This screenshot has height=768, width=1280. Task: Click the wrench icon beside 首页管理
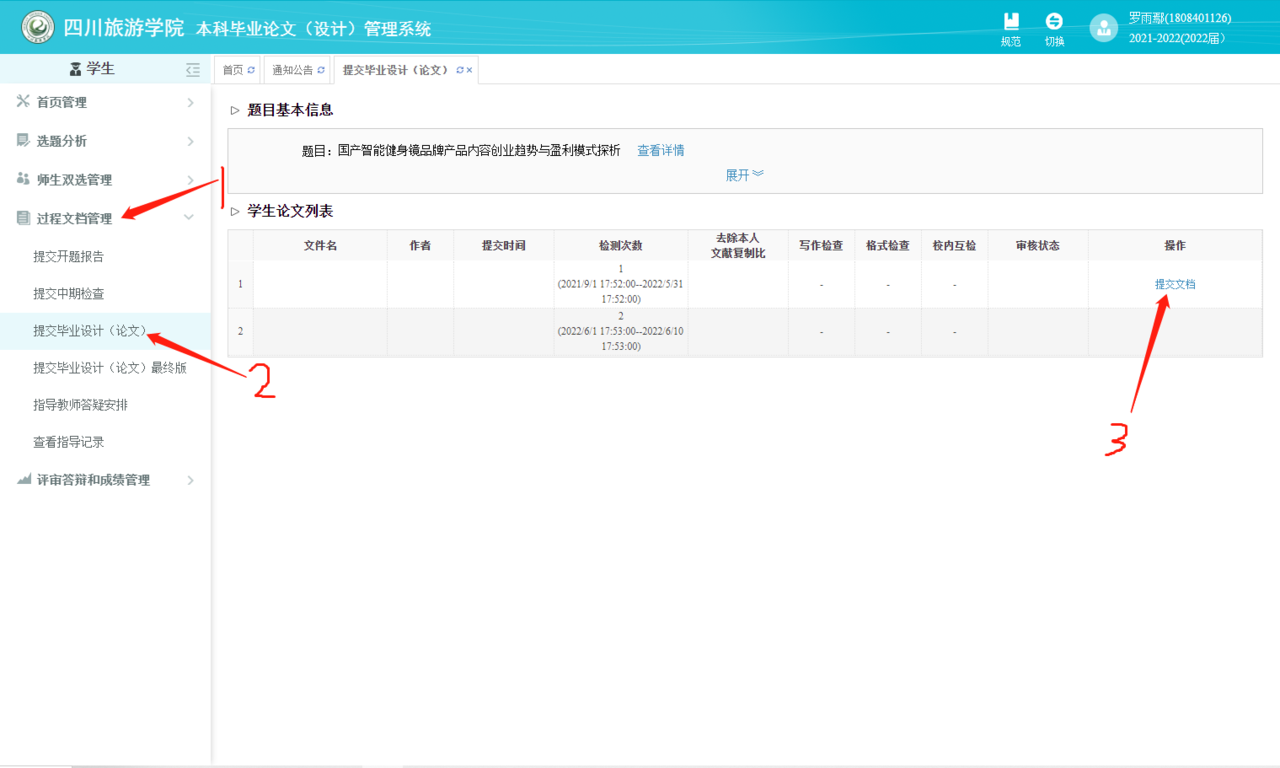[23, 102]
